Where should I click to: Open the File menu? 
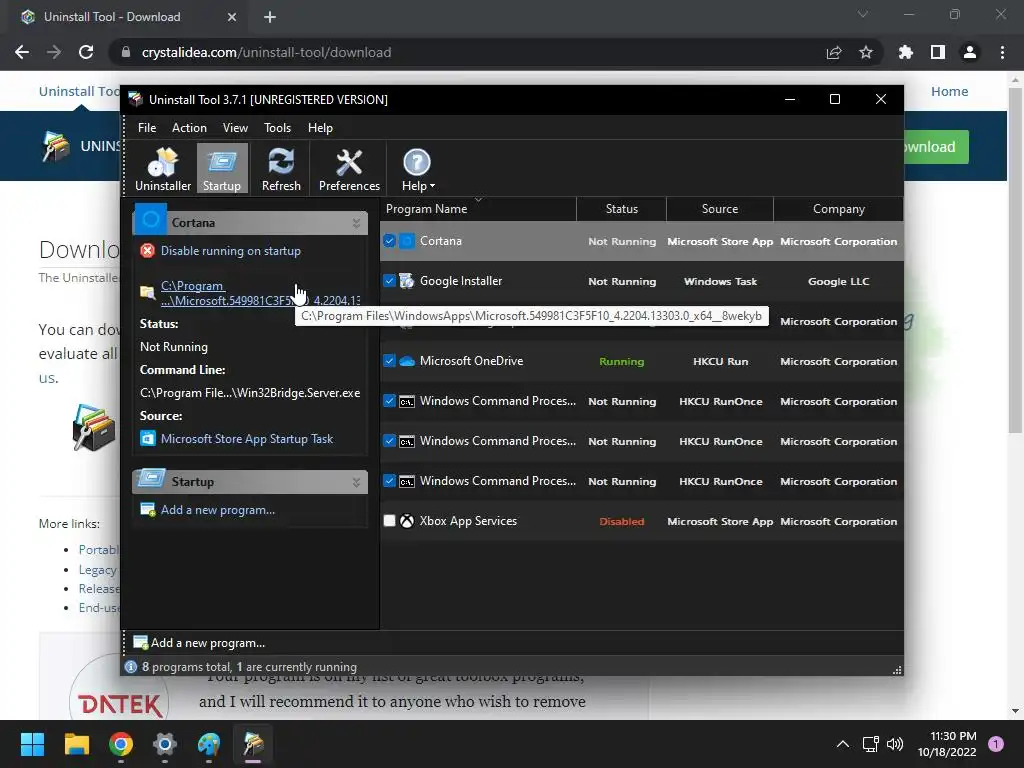(147, 128)
